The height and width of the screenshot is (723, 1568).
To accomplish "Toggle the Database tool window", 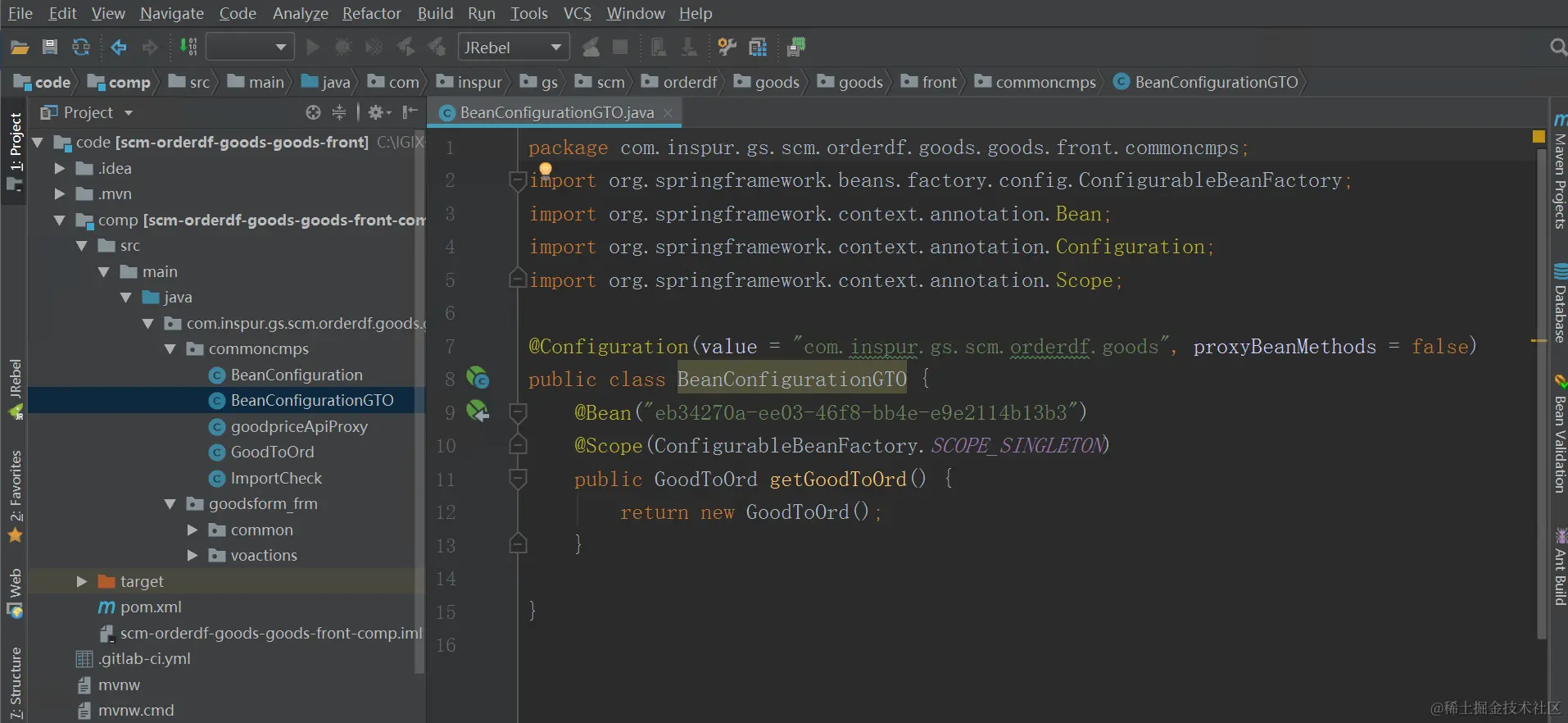I will click(x=1560, y=303).
